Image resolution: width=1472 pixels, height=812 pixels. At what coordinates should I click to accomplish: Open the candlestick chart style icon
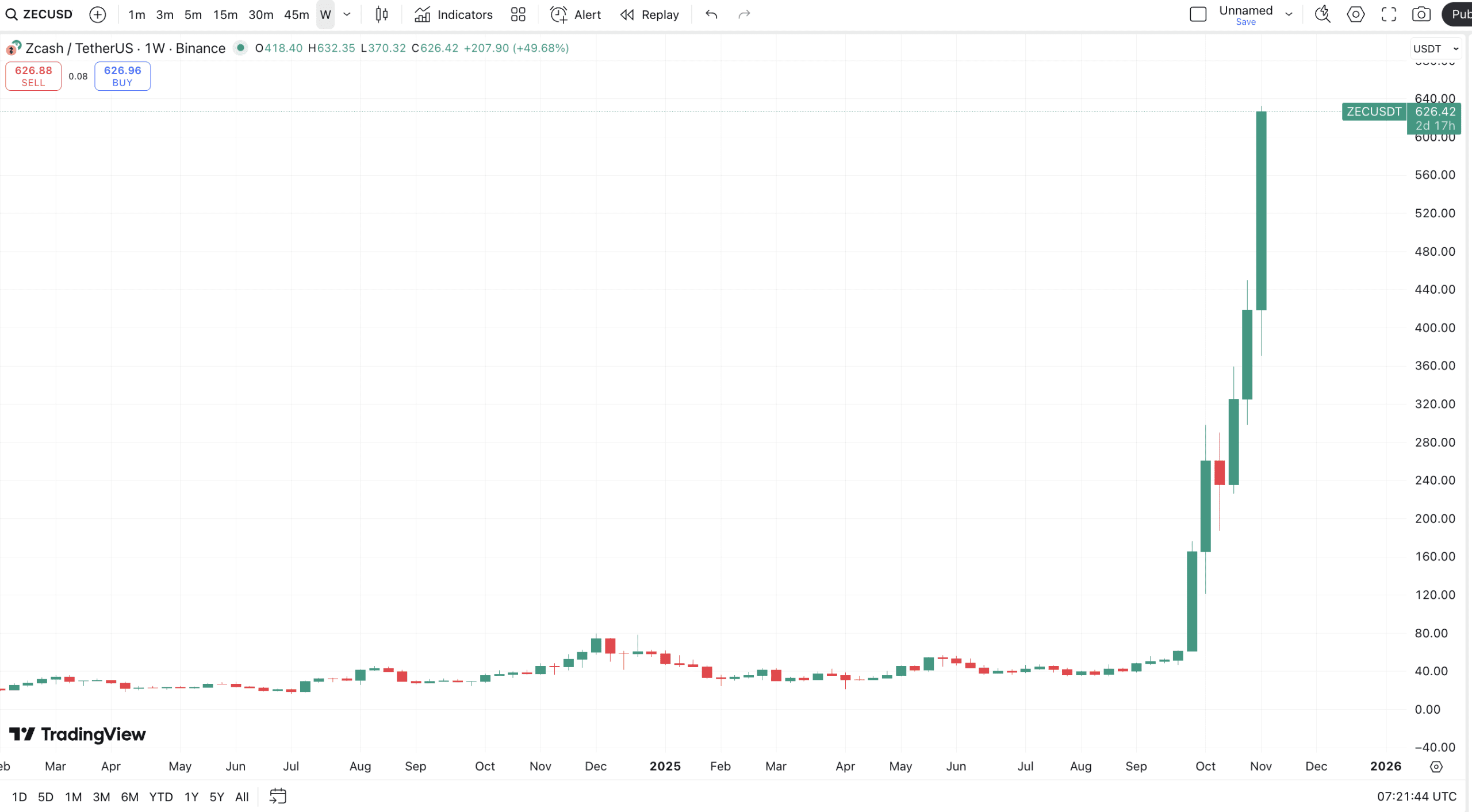pos(382,14)
